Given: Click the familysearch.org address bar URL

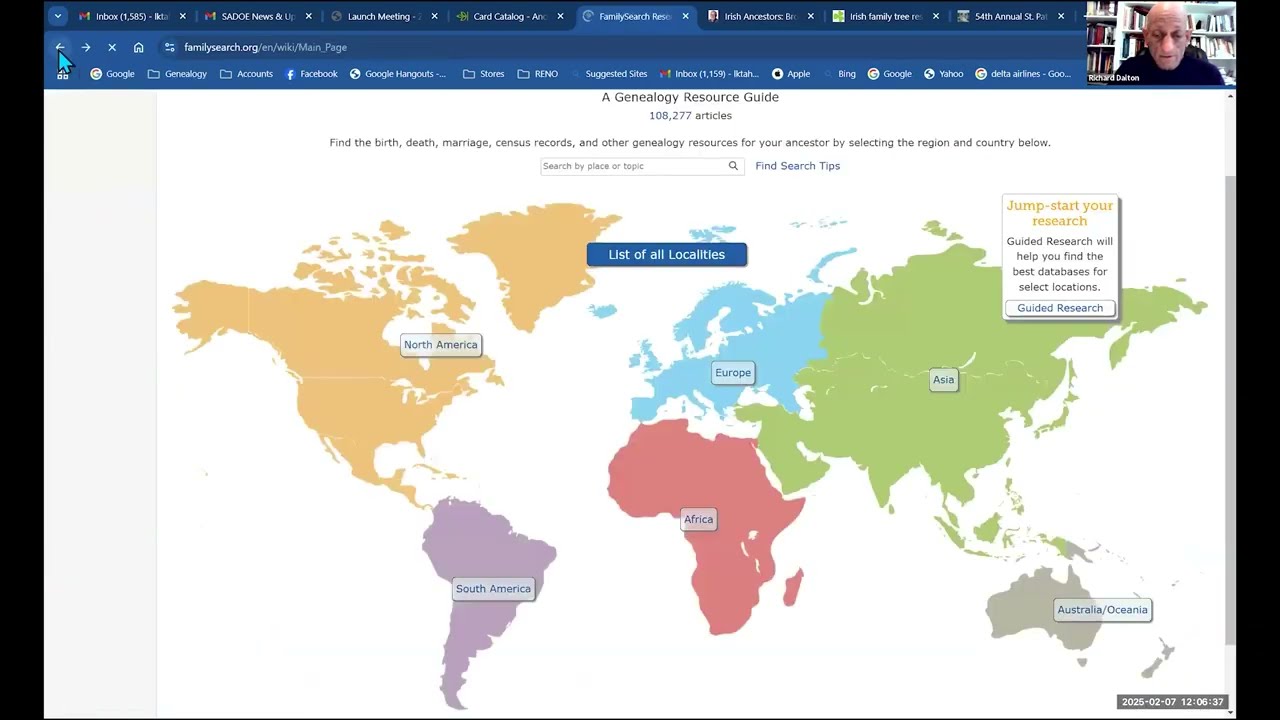Looking at the screenshot, I should pyautogui.click(x=265, y=47).
